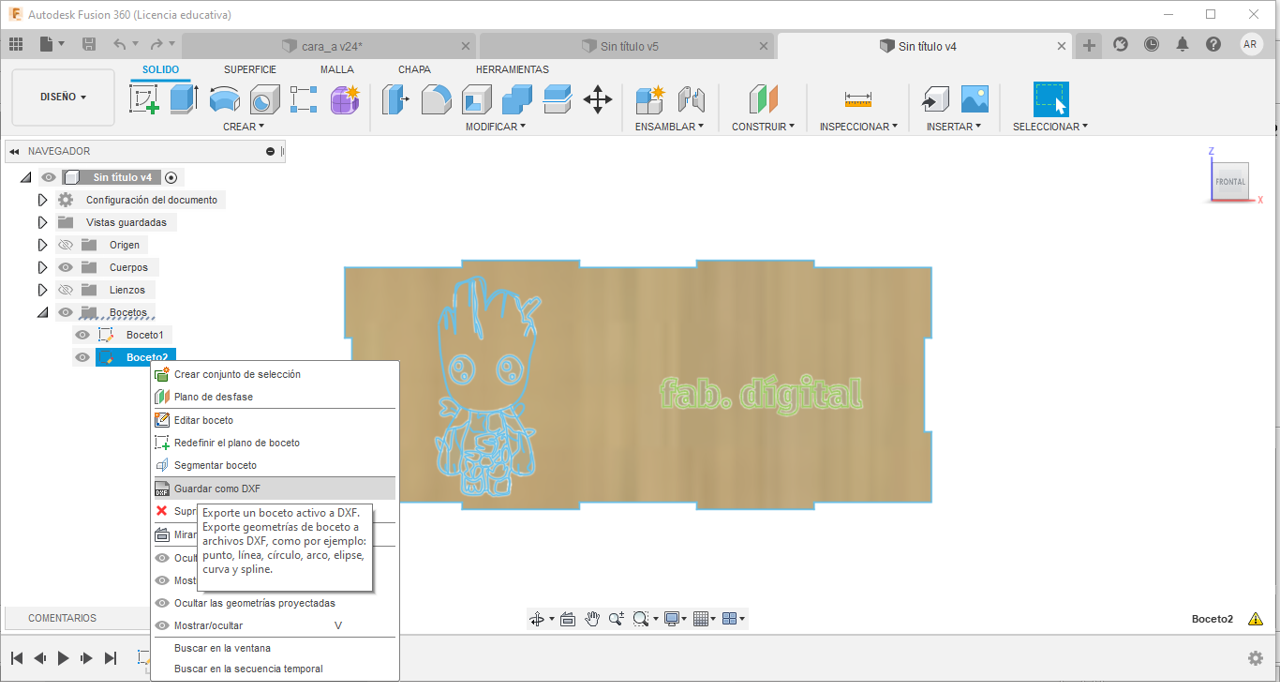Choose Crear conjunto de selección
The height and width of the screenshot is (682, 1280).
tap(273, 374)
